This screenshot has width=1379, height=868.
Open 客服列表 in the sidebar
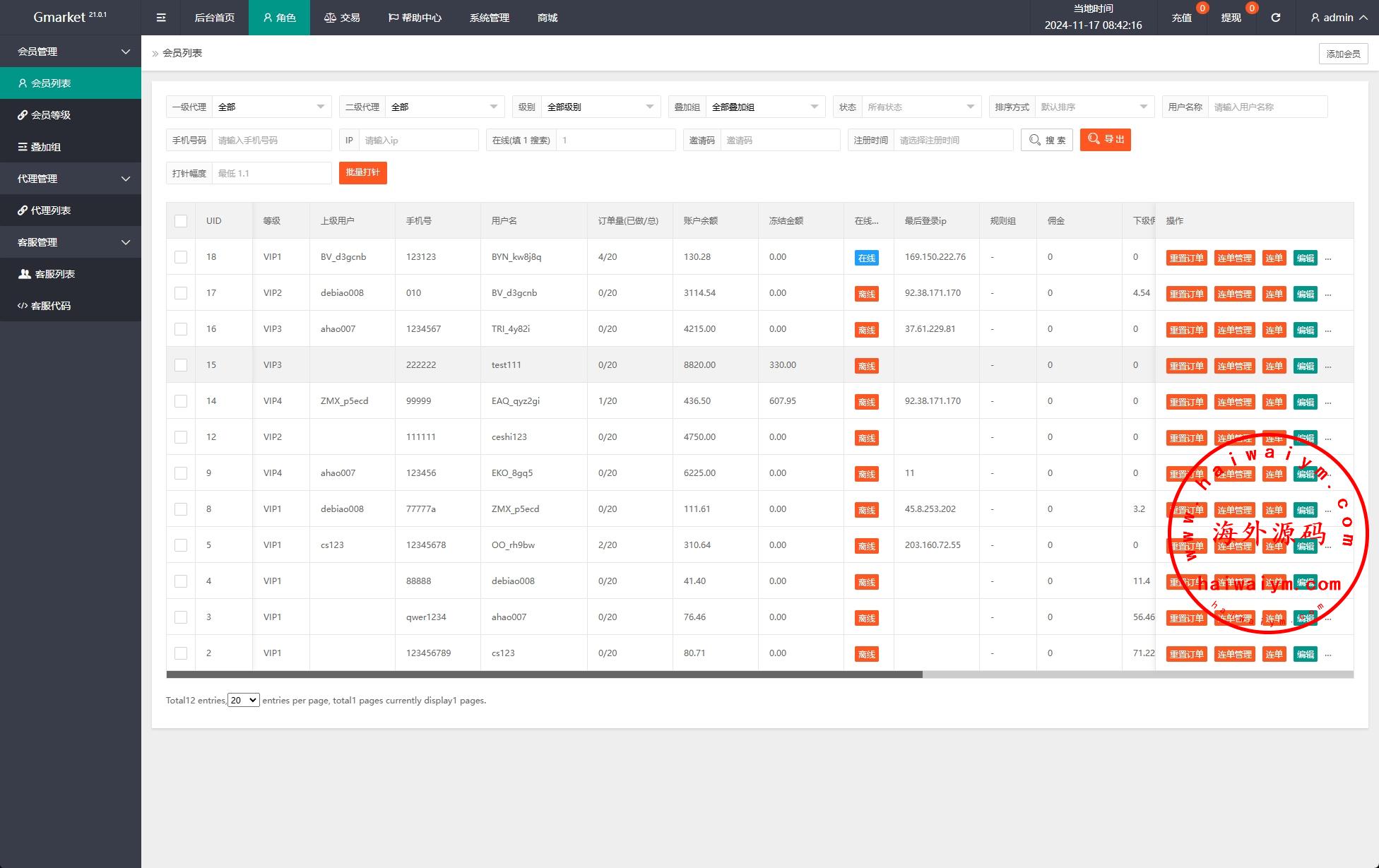pos(54,274)
